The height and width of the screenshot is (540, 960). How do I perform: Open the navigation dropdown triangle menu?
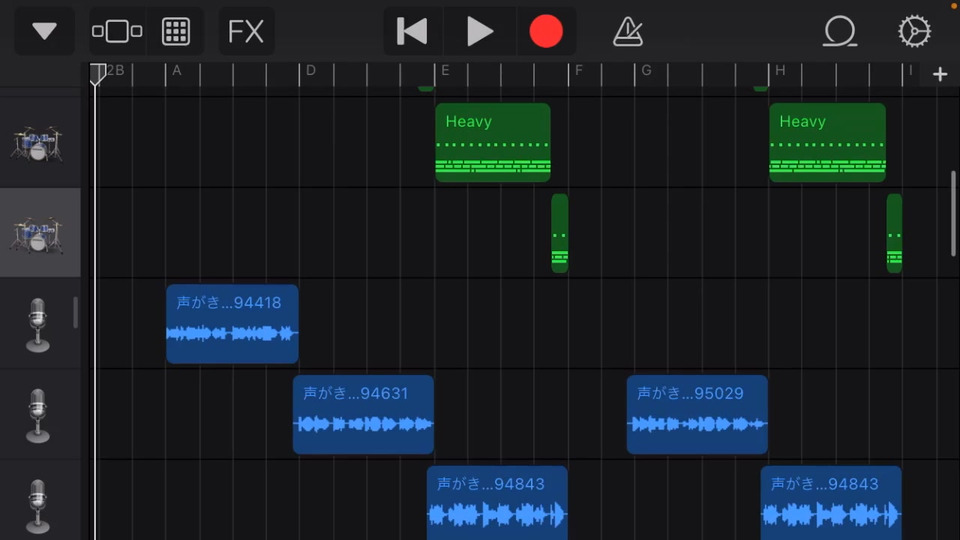44,31
